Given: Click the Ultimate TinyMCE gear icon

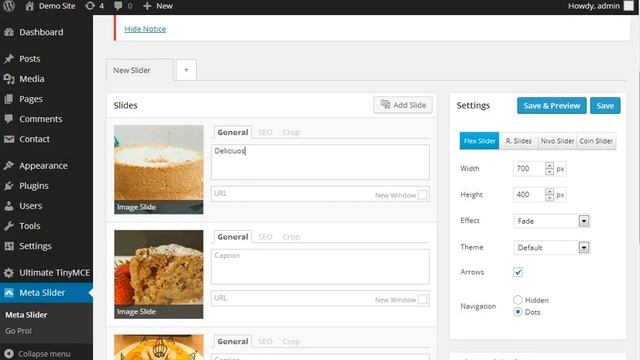Looking at the screenshot, I should click(x=9, y=273).
